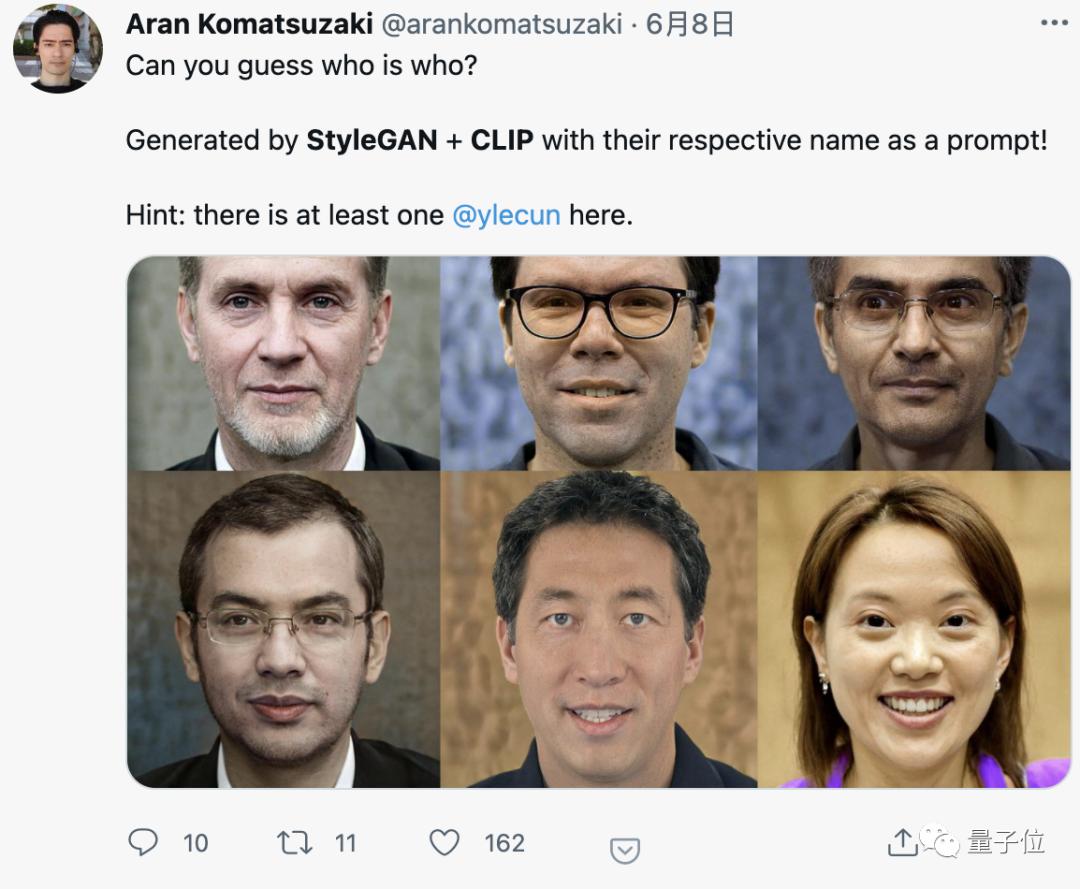Open the bottom-middle face image

[x=599, y=629]
